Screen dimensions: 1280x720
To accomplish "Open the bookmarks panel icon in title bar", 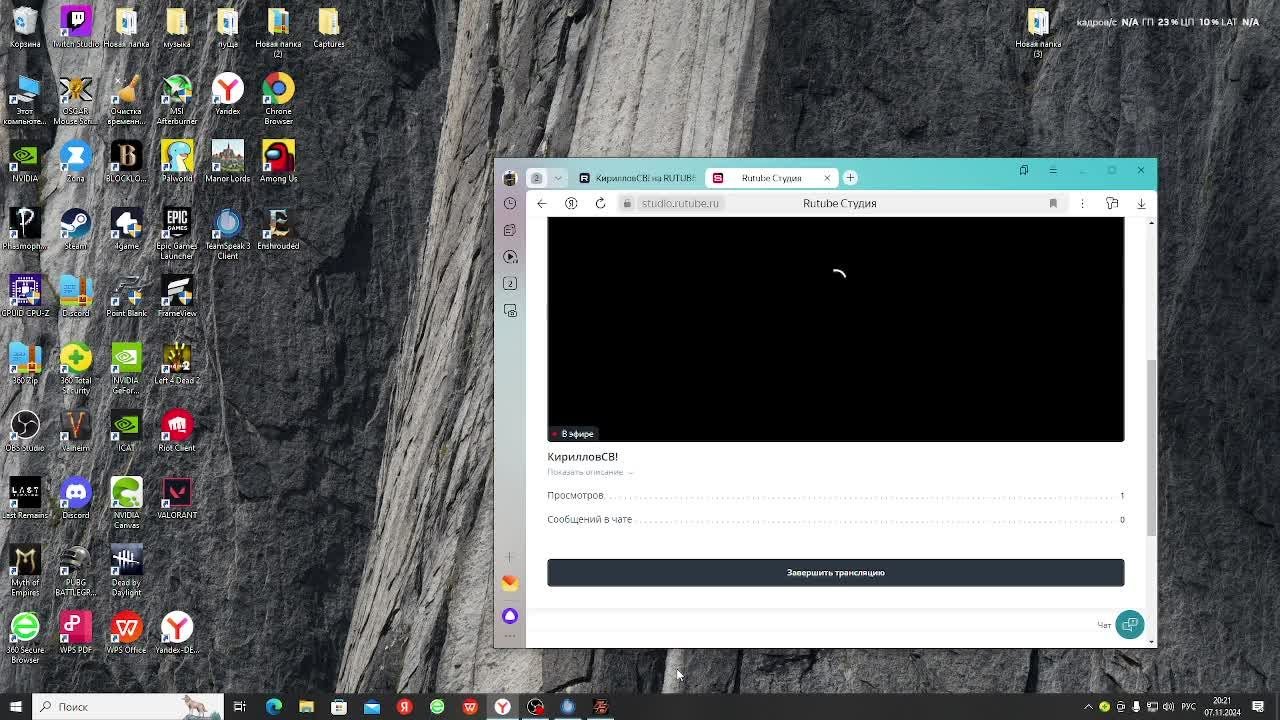I will coord(1024,171).
